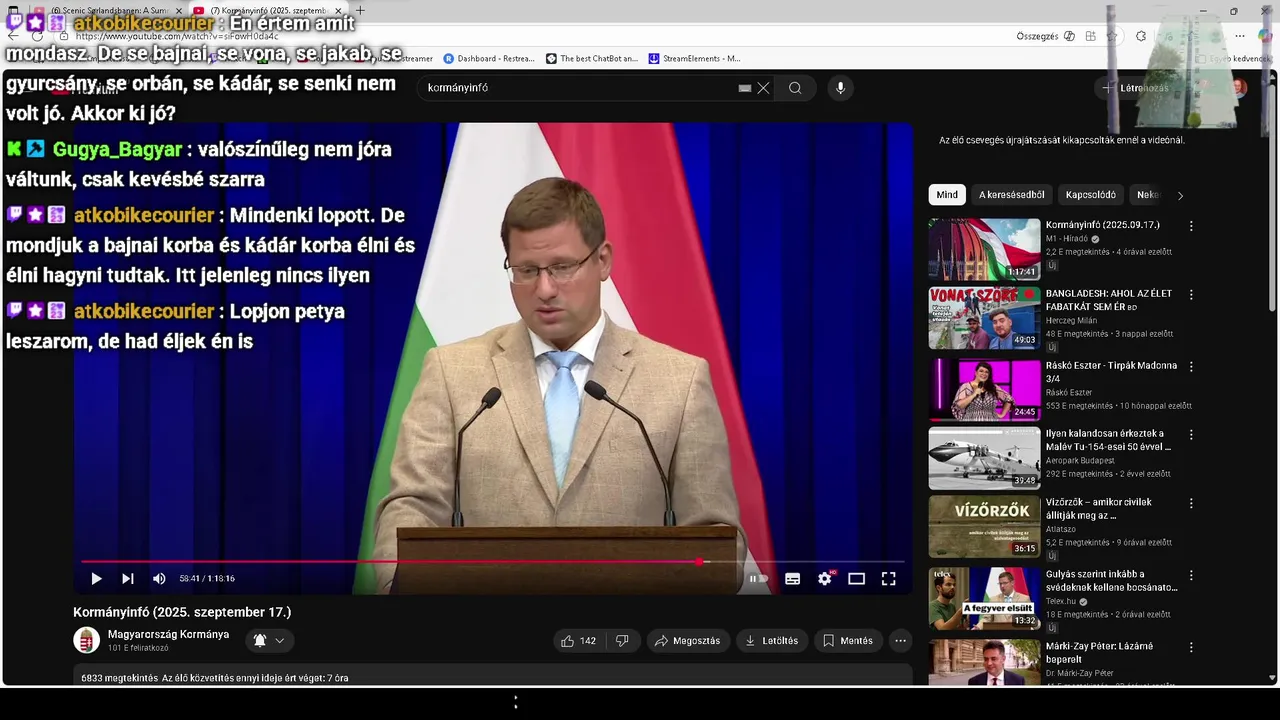Click Összegzés summary button in address bar
The image size is (1280, 720).
click(1045, 36)
